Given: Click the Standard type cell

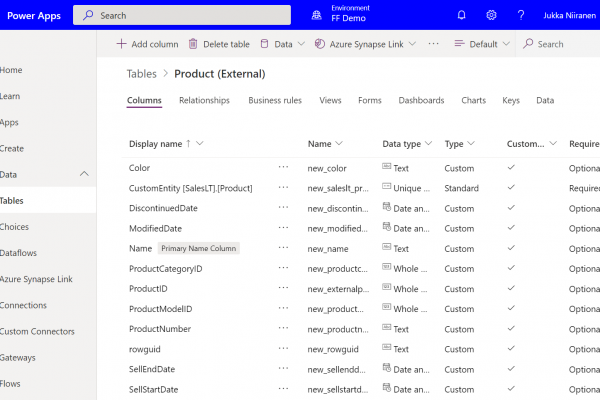Looking at the screenshot, I should pos(461,188).
